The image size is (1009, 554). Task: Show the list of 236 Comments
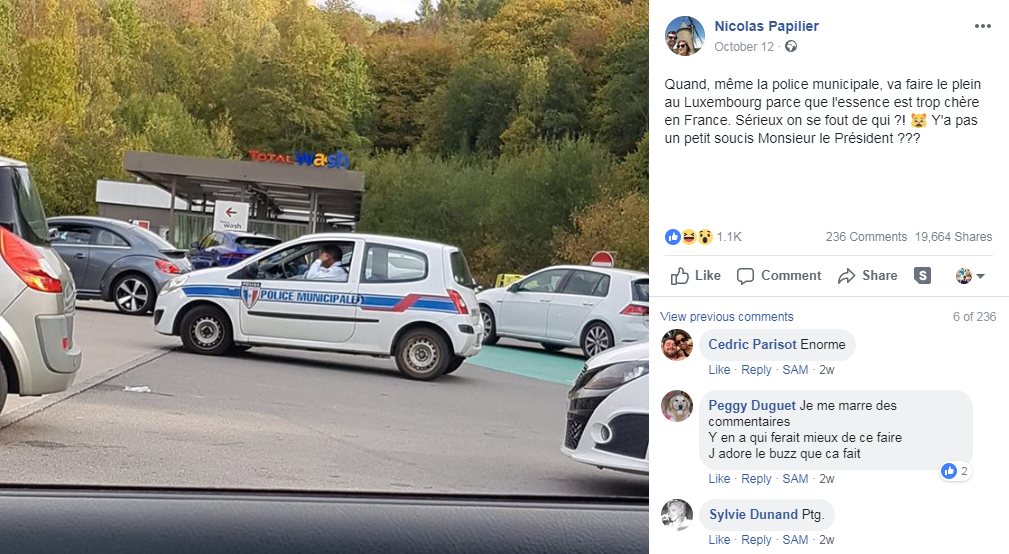click(x=866, y=237)
